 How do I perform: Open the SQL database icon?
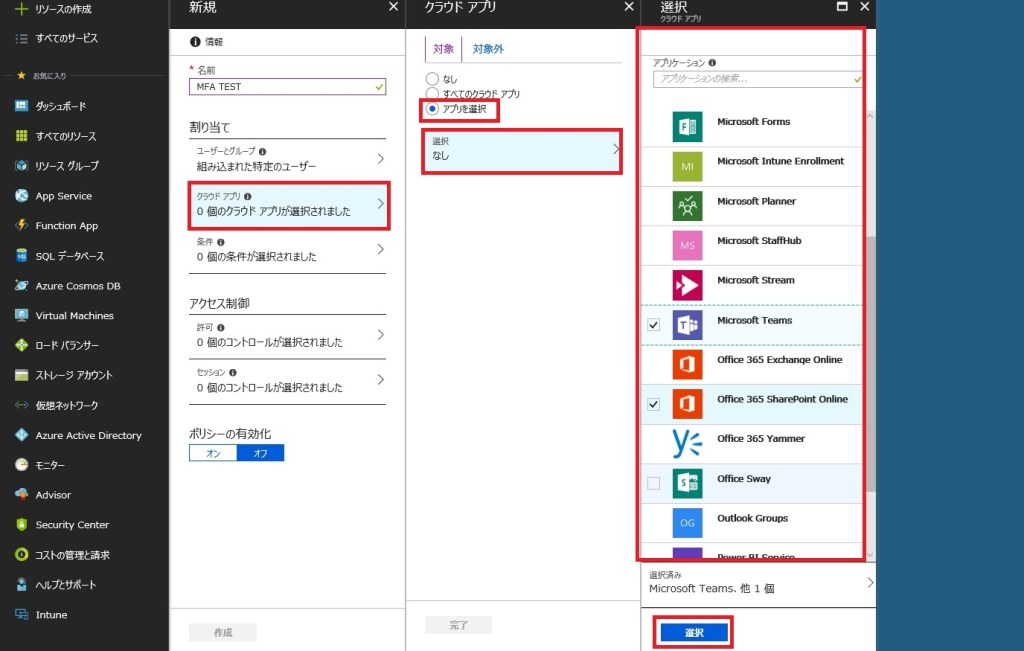coord(22,255)
